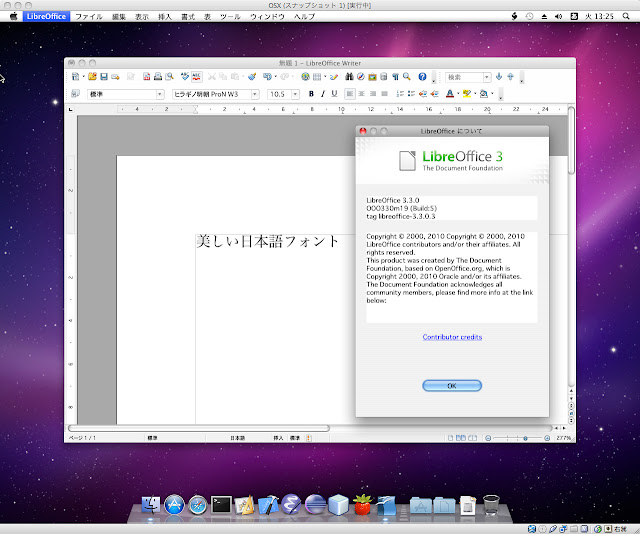
Task: Toggle numbered list icon
Action: (400, 94)
